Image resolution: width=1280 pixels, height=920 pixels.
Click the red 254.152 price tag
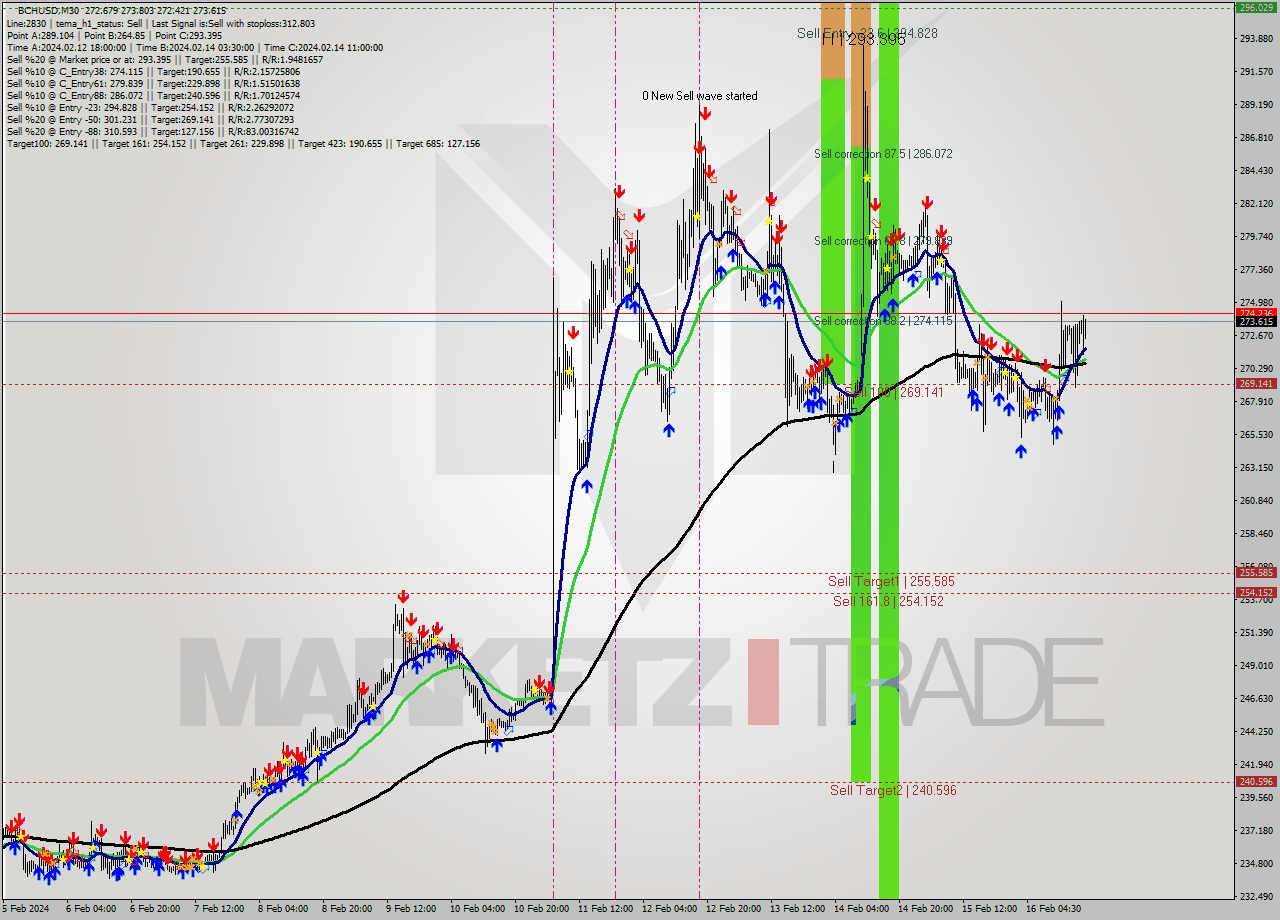[x=1256, y=593]
